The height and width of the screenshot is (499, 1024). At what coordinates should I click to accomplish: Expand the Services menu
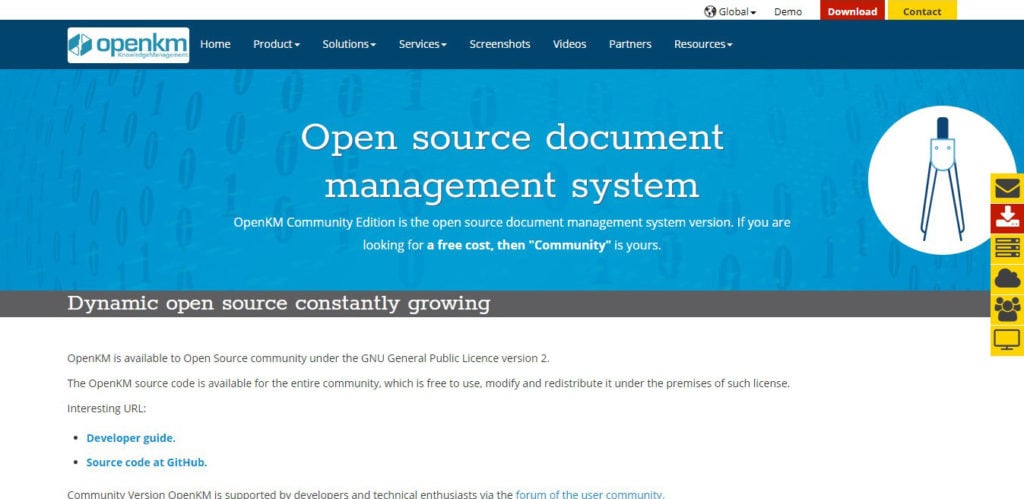[423, 44]
